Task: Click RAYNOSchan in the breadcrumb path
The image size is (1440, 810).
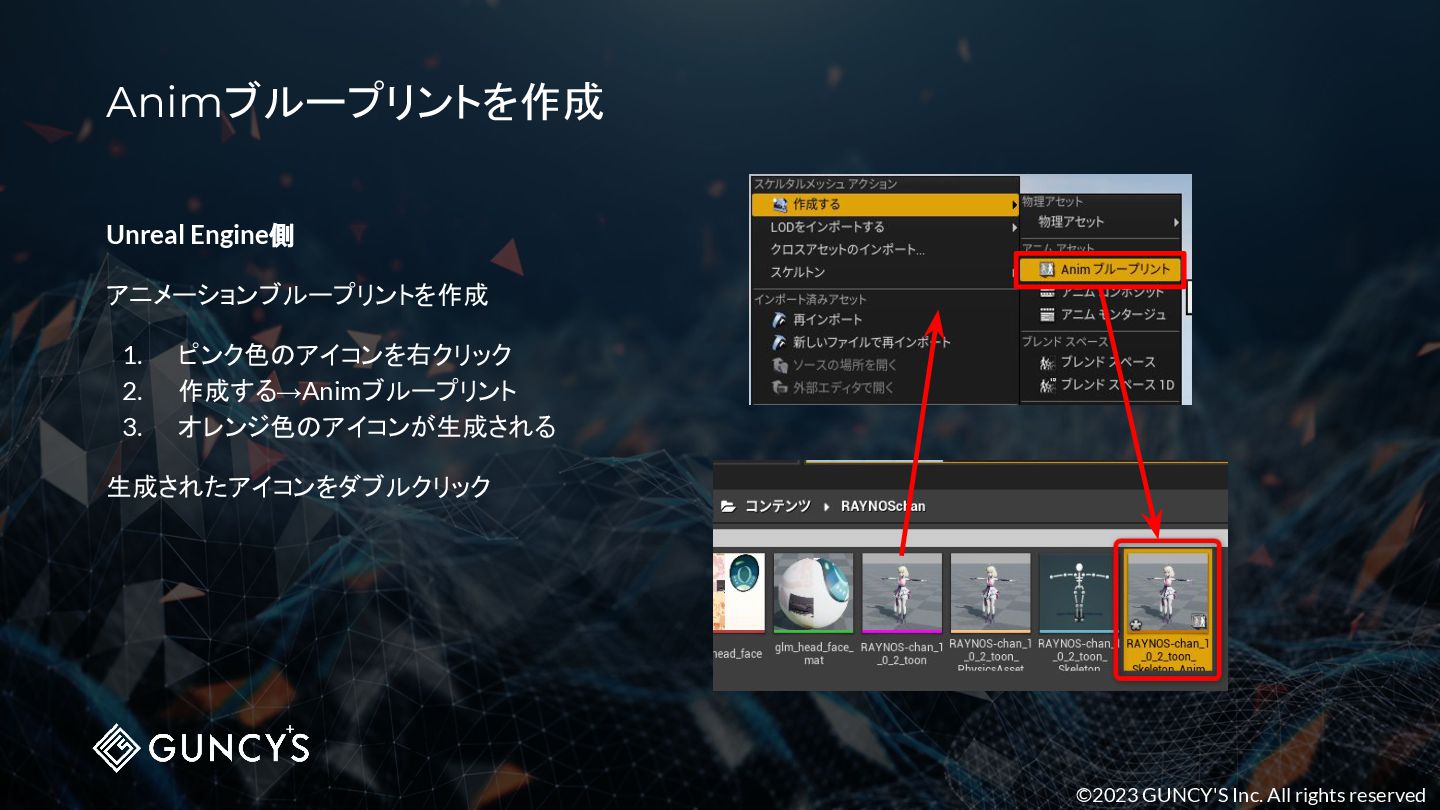Action: click(883, 506)
